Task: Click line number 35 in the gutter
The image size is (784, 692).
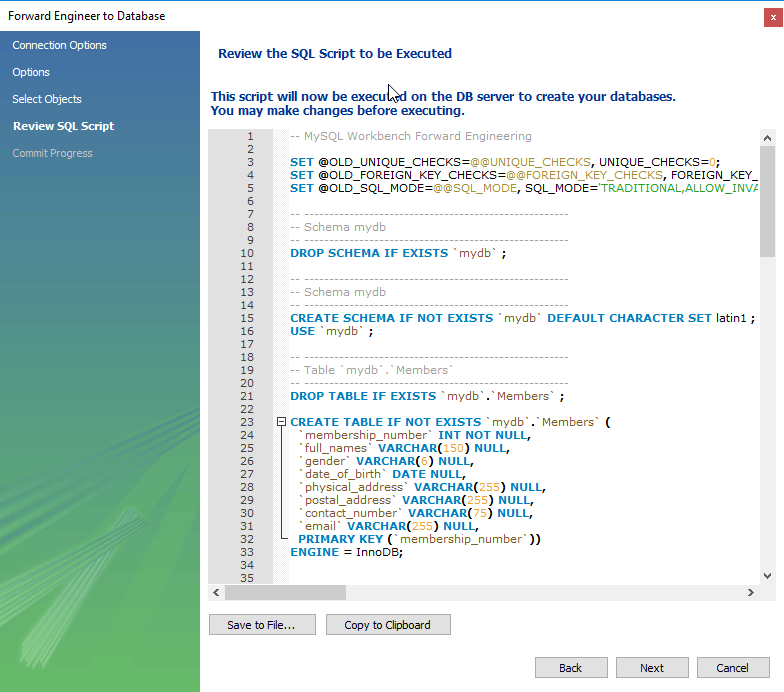Action: click(247, 578)
